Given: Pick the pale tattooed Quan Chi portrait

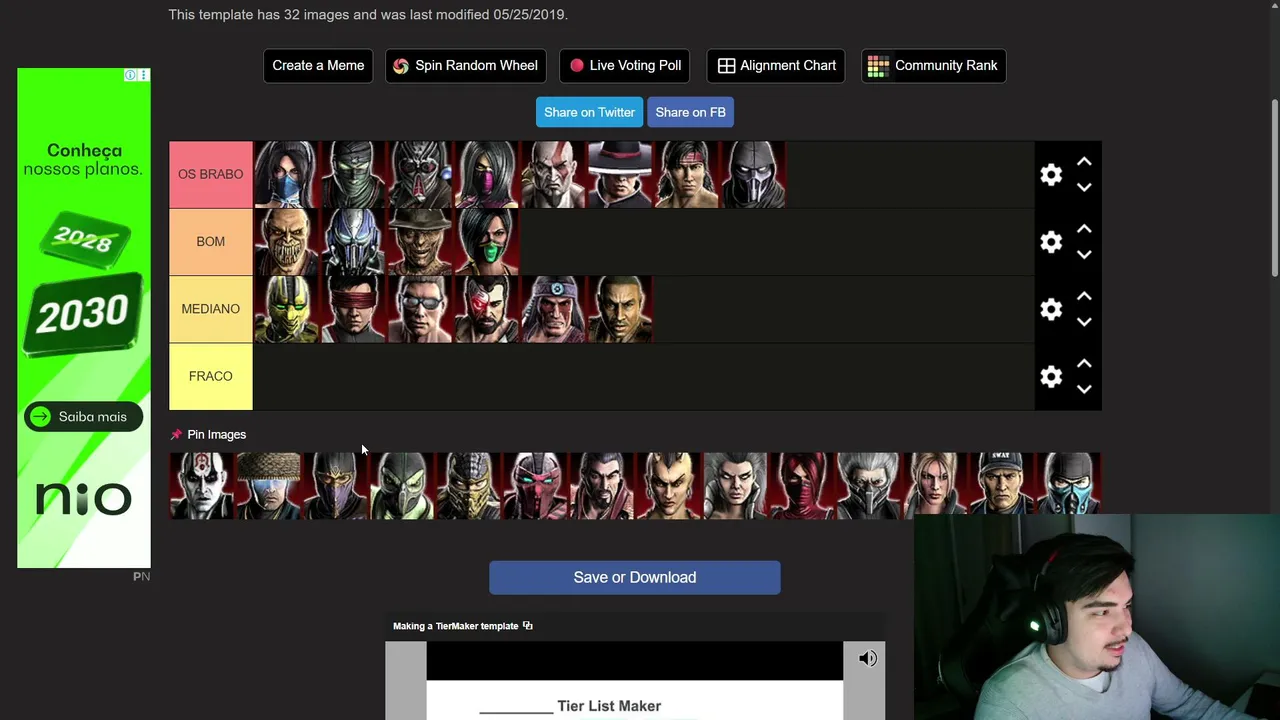Looking at the screenshot, I should click(x=202, y=486).
